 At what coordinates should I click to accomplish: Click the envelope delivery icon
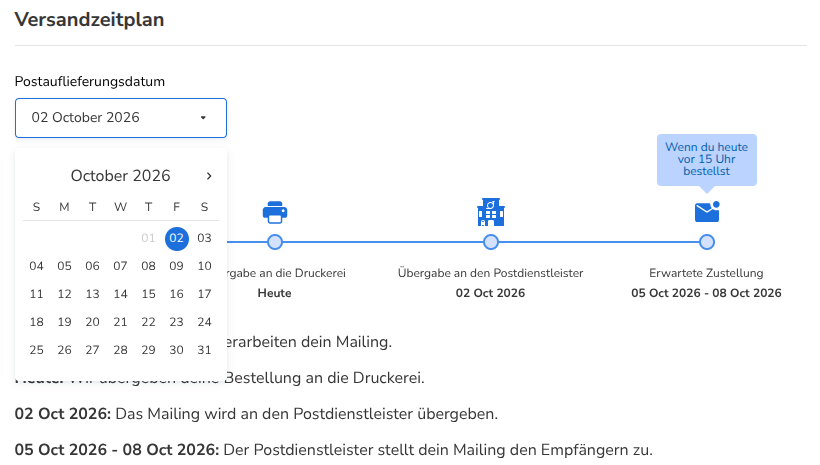pyautogui.click(x=707, y=212)
